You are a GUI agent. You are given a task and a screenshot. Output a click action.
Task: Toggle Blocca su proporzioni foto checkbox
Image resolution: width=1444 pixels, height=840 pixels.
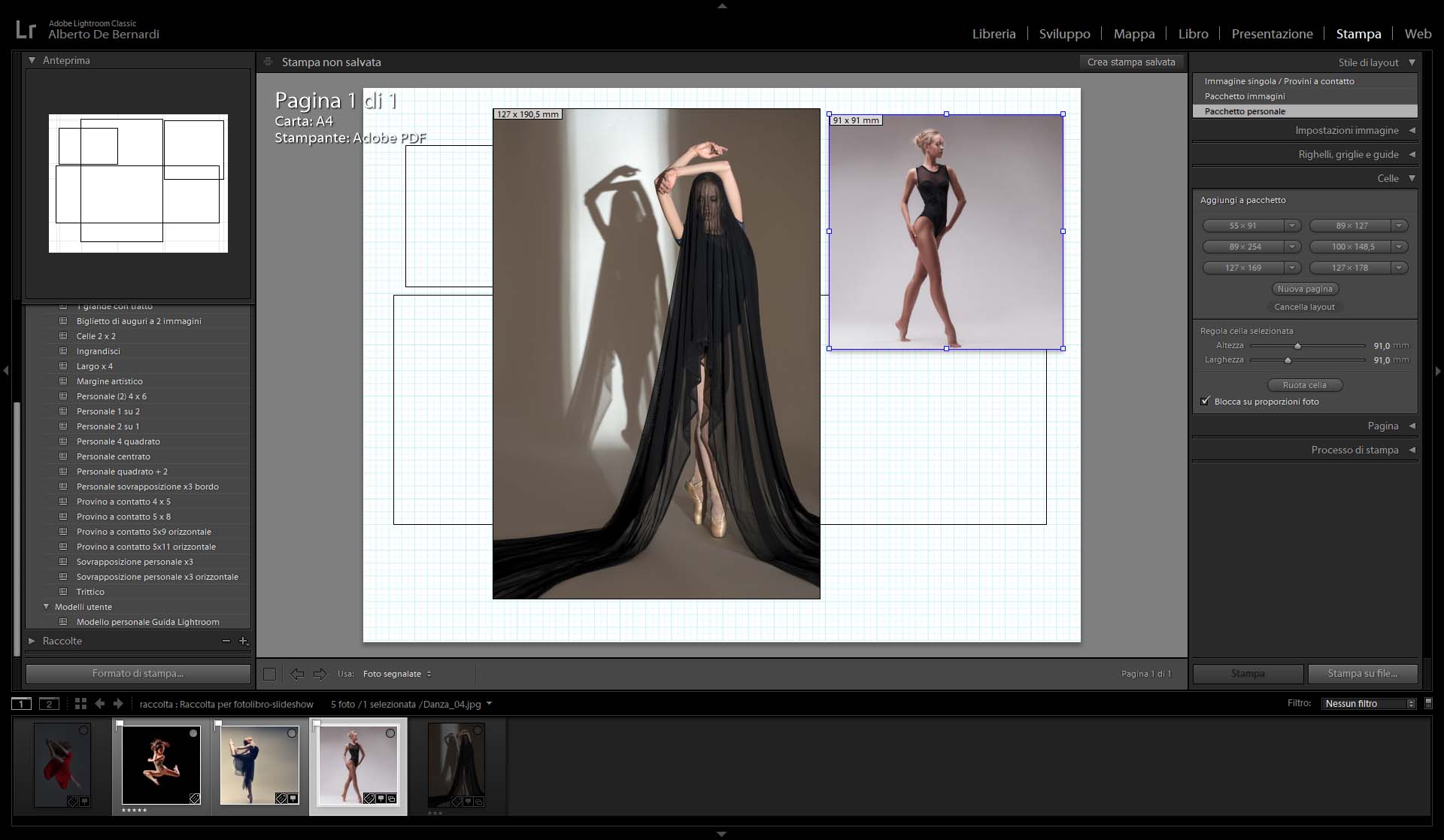coord(1206,402)
